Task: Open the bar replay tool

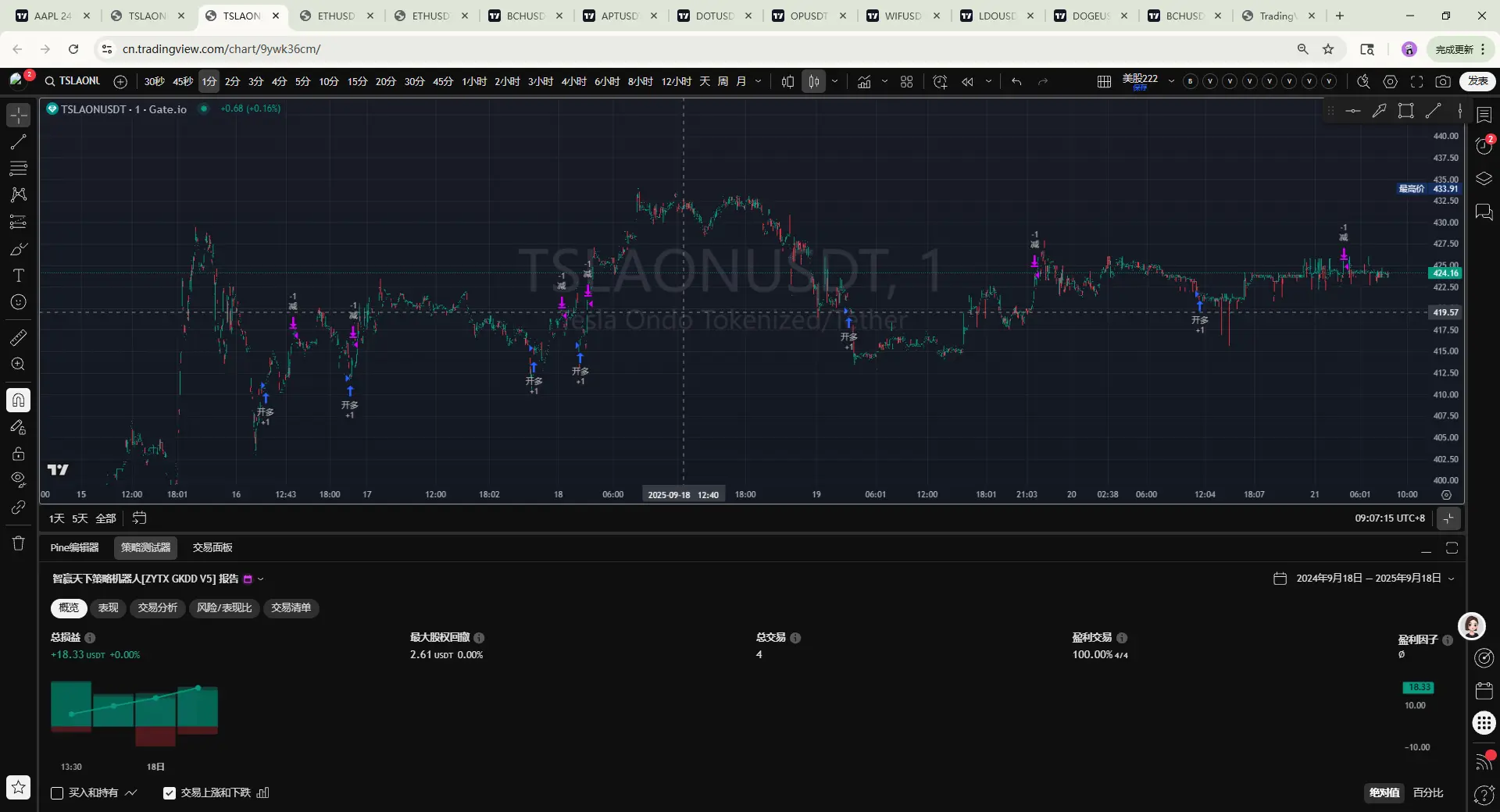Action: click(967, 81)
